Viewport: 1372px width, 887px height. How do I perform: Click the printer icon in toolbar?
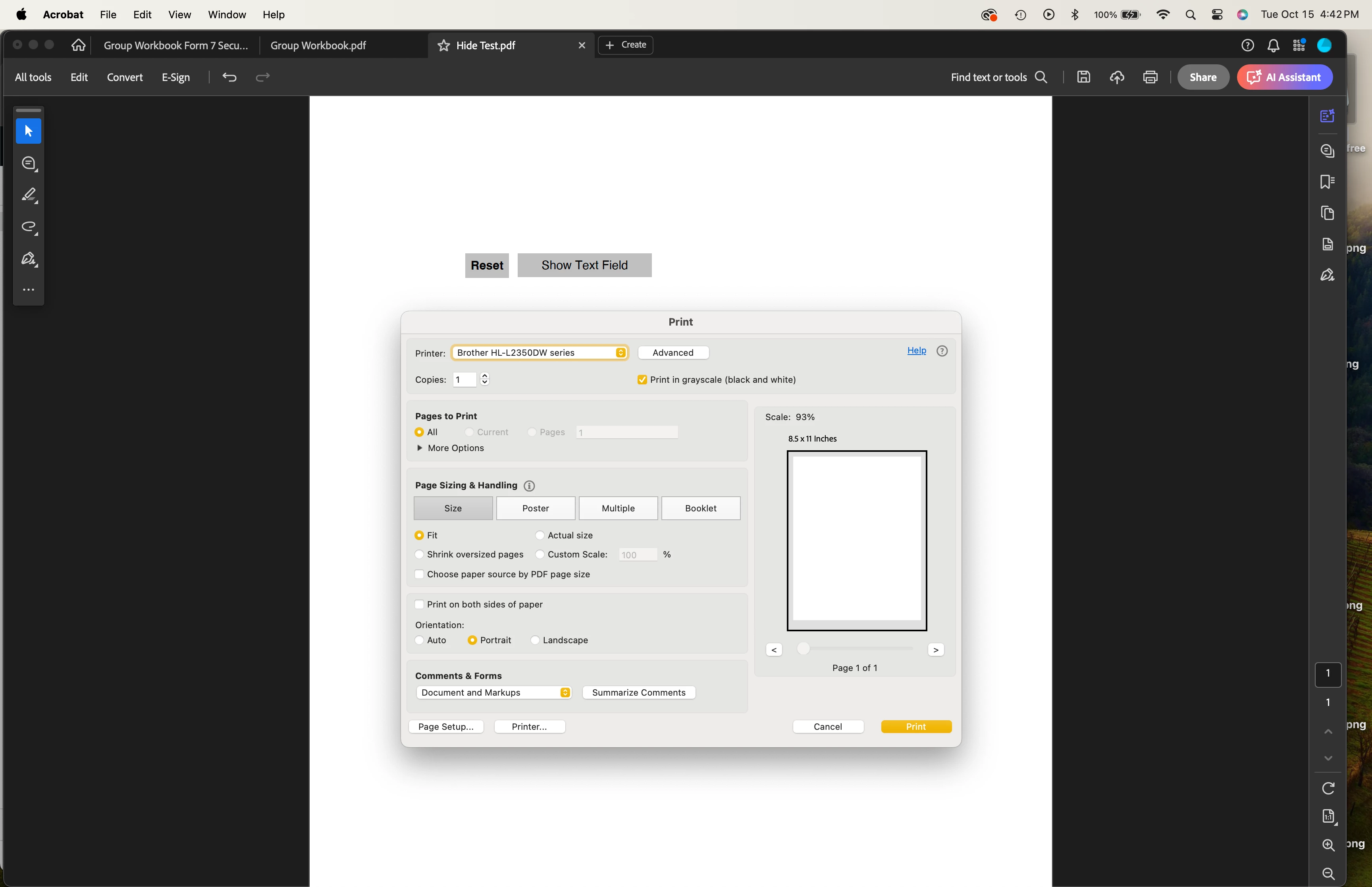pos(1150,77)
